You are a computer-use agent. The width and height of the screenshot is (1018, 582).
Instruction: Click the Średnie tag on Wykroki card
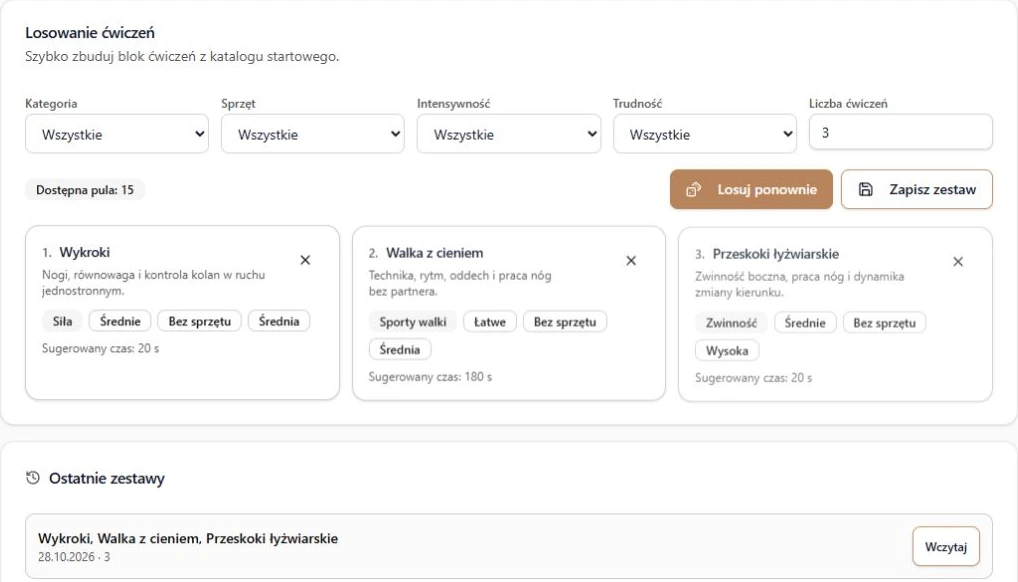click(120, 322)
